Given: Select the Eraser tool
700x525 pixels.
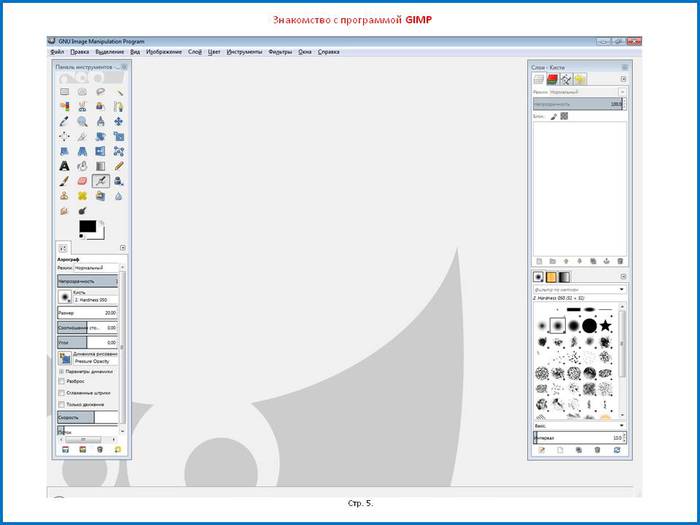Looking at the screenshot, I should click(x=82, y=181).
